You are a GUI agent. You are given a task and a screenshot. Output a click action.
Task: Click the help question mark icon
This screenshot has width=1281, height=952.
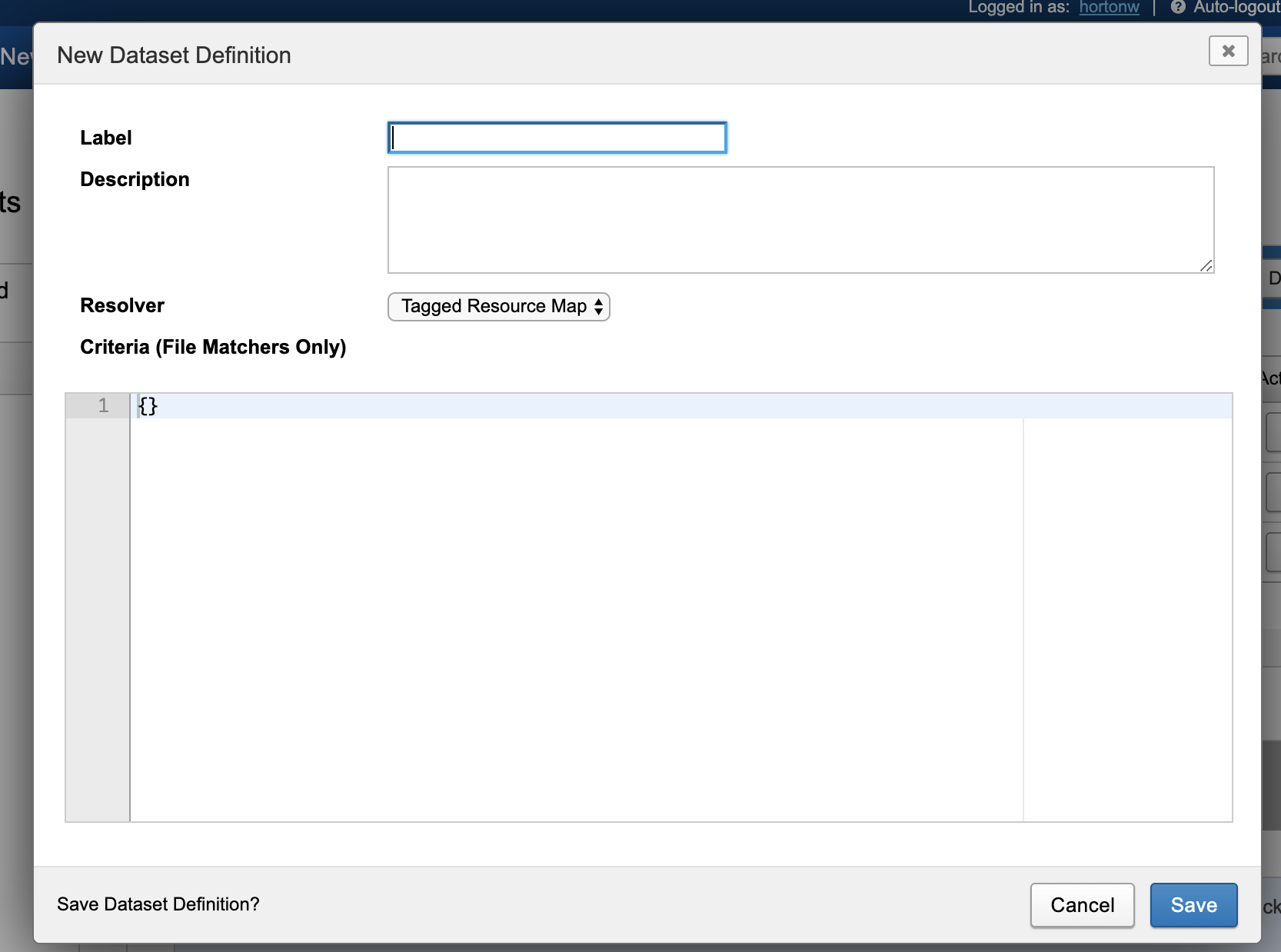[1177, 8]
